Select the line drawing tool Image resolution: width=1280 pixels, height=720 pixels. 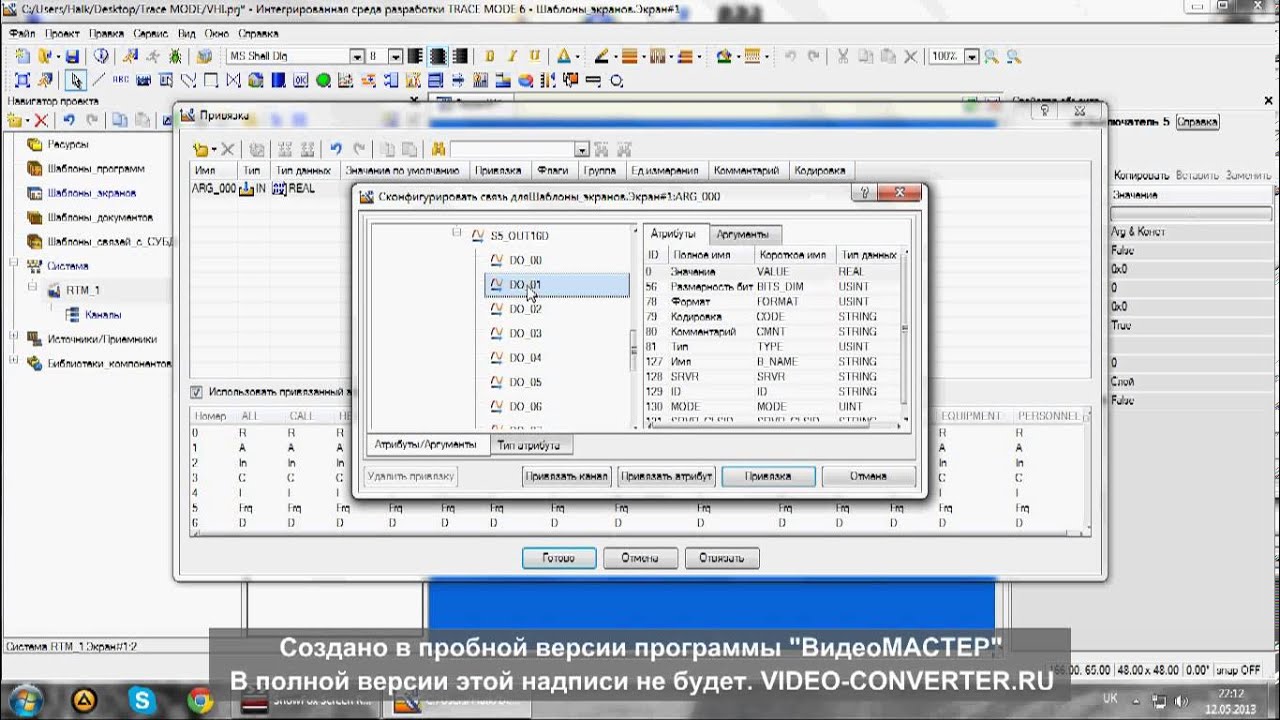tap(99, 80)
